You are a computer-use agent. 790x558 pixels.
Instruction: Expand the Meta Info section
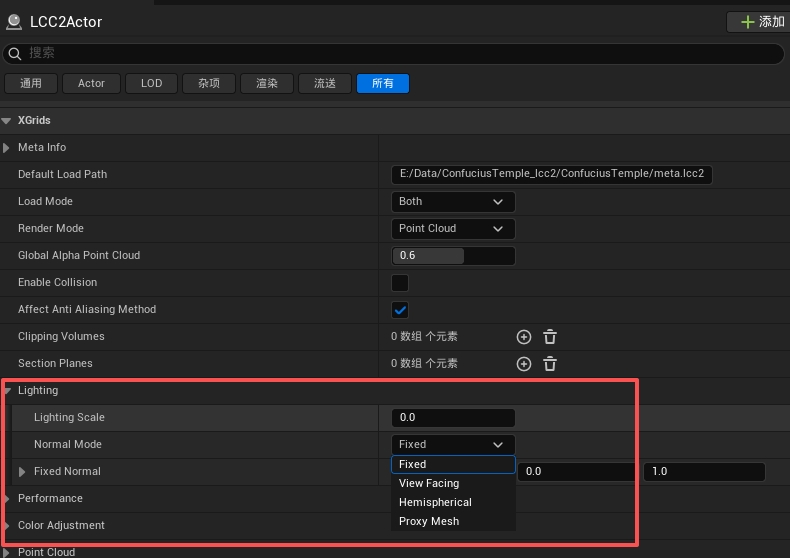(x=6, y=148)
